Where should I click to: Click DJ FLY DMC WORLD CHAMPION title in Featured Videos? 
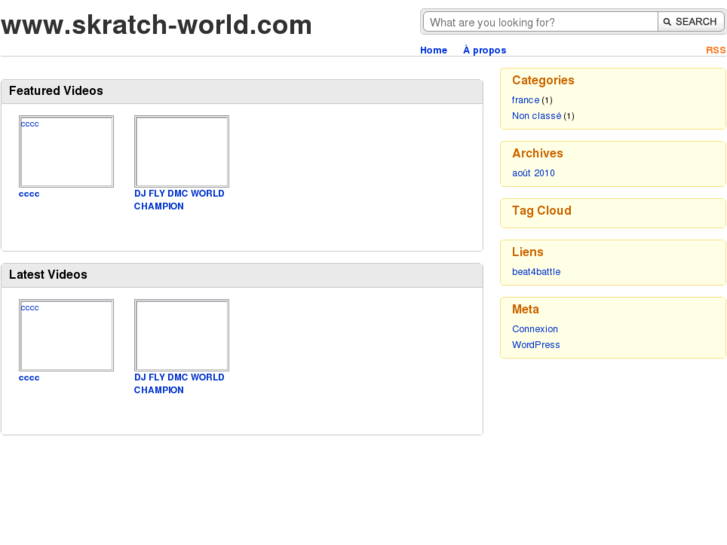point(179,200)
